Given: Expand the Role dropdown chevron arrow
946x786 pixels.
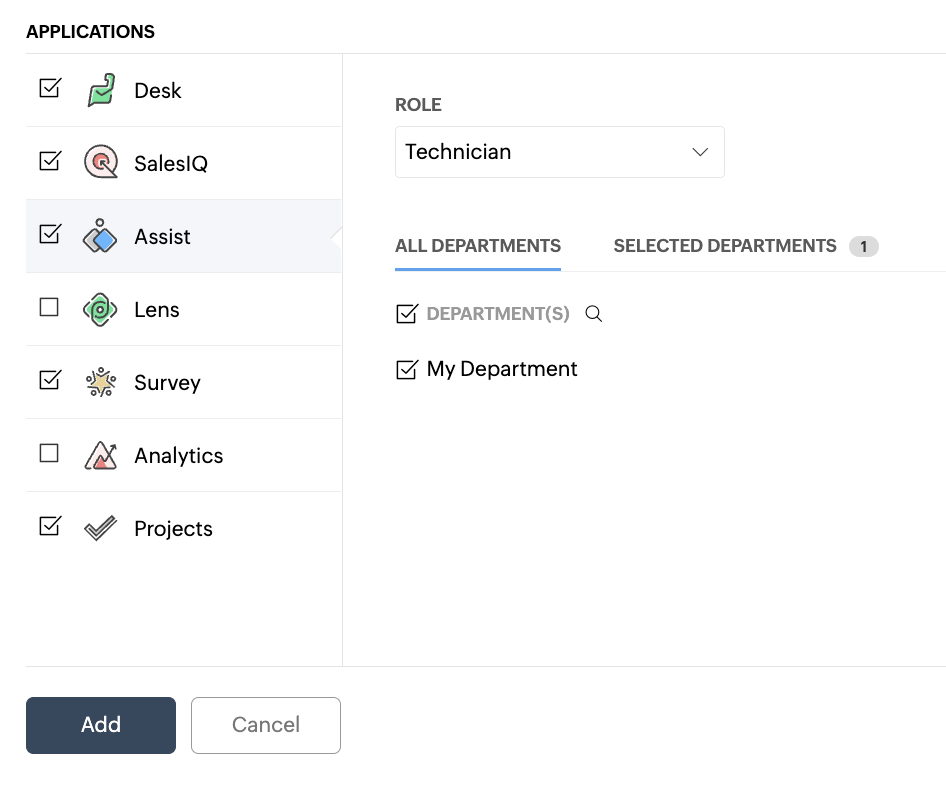Looking at the screenshot, I should [700, 152].
